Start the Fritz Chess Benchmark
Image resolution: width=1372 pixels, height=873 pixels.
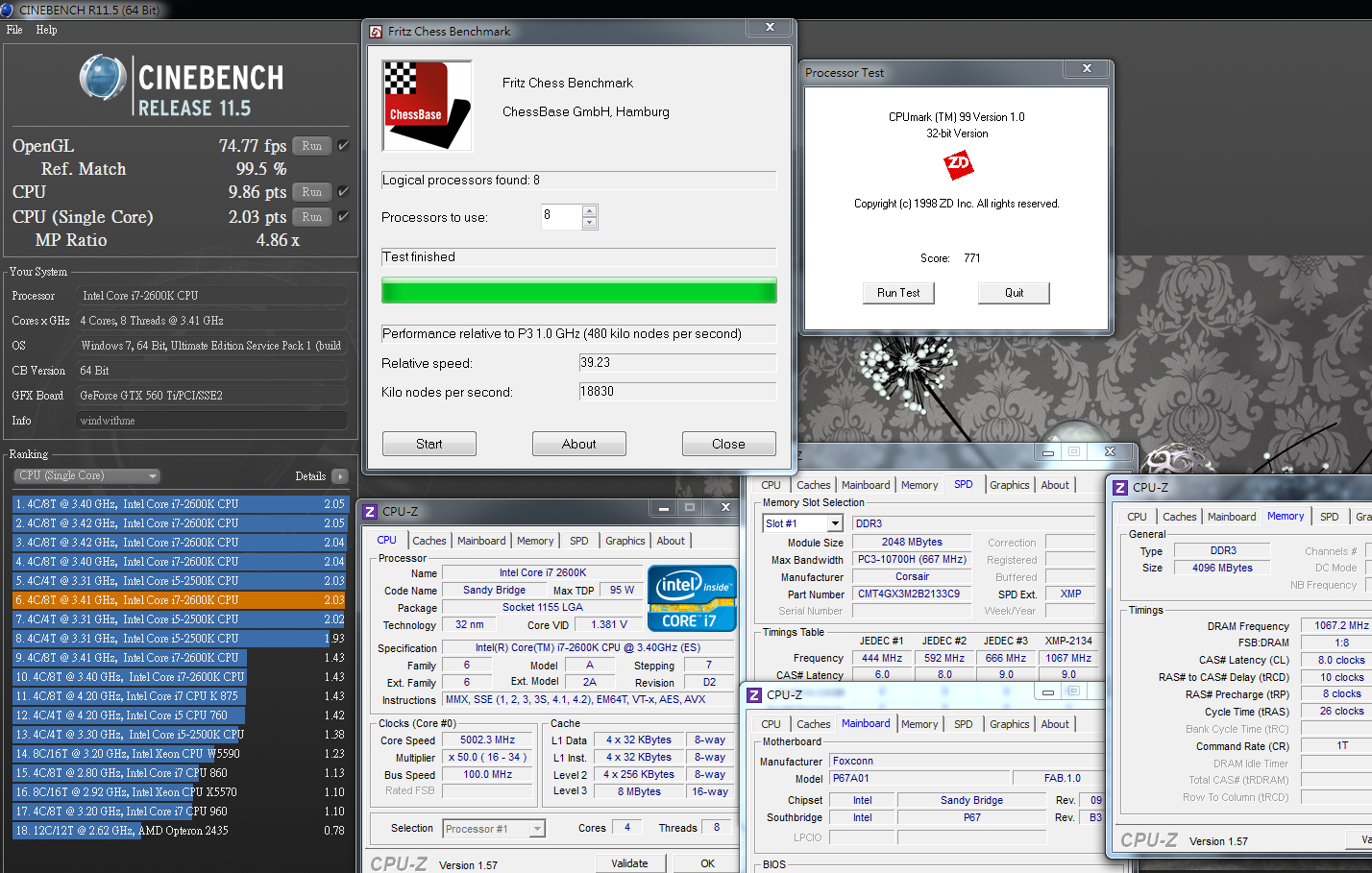click(429, 444)
